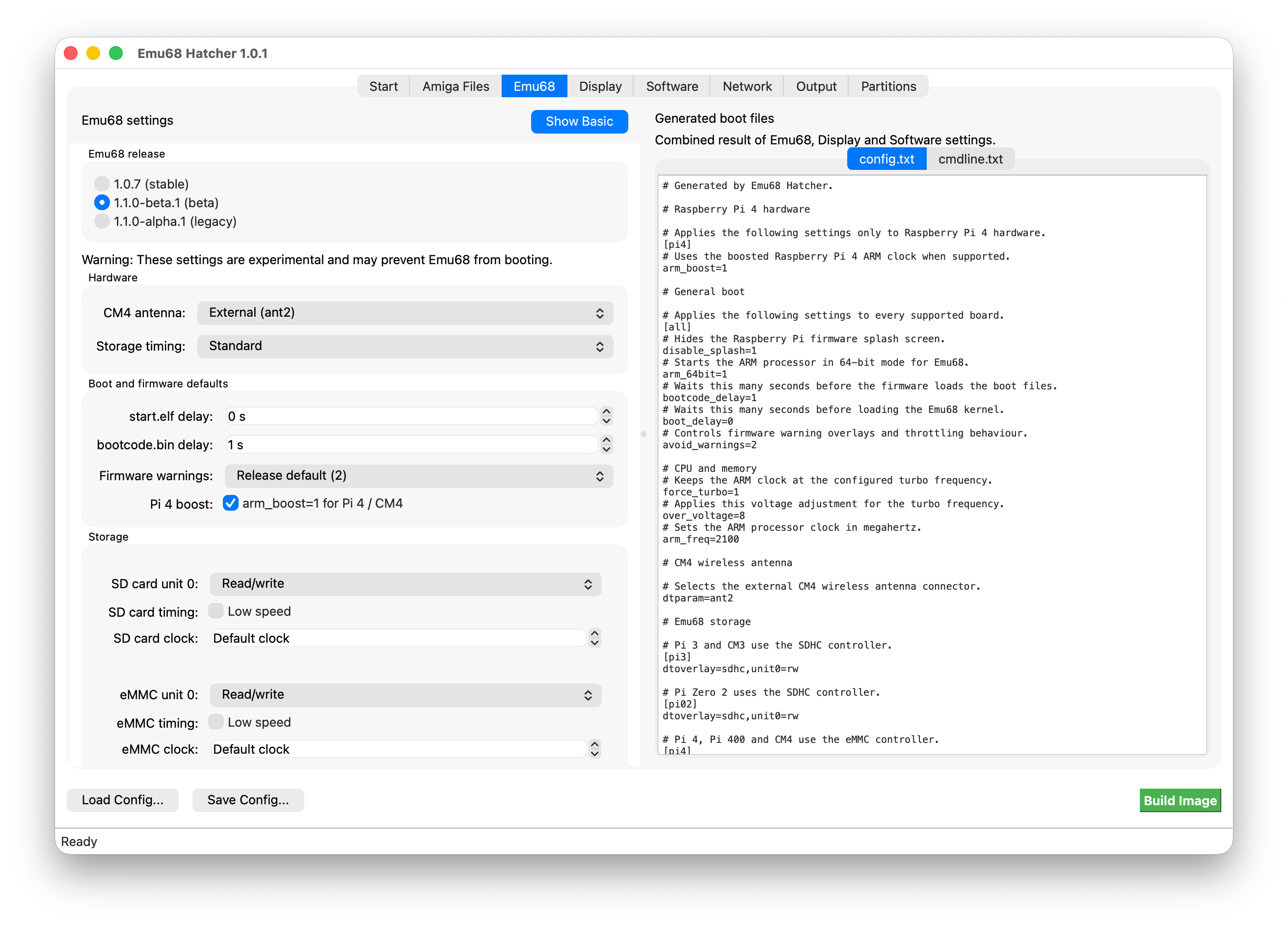Switch to the Amiga Files tab

(x=456, y=86)
